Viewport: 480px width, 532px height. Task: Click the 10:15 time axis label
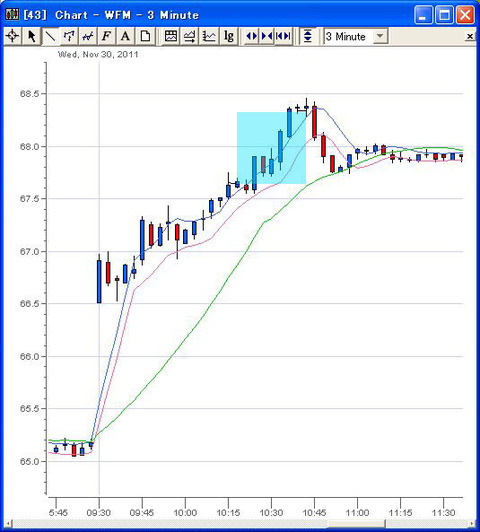tap(228, 512)
